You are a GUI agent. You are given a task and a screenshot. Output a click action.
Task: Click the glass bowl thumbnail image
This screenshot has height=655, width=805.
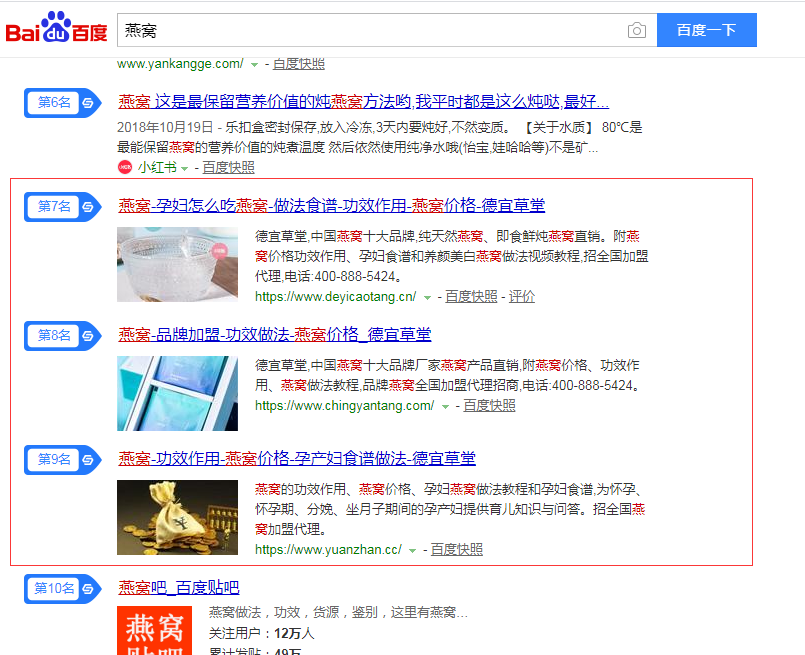pyautogui.click(x=178, y=264)
